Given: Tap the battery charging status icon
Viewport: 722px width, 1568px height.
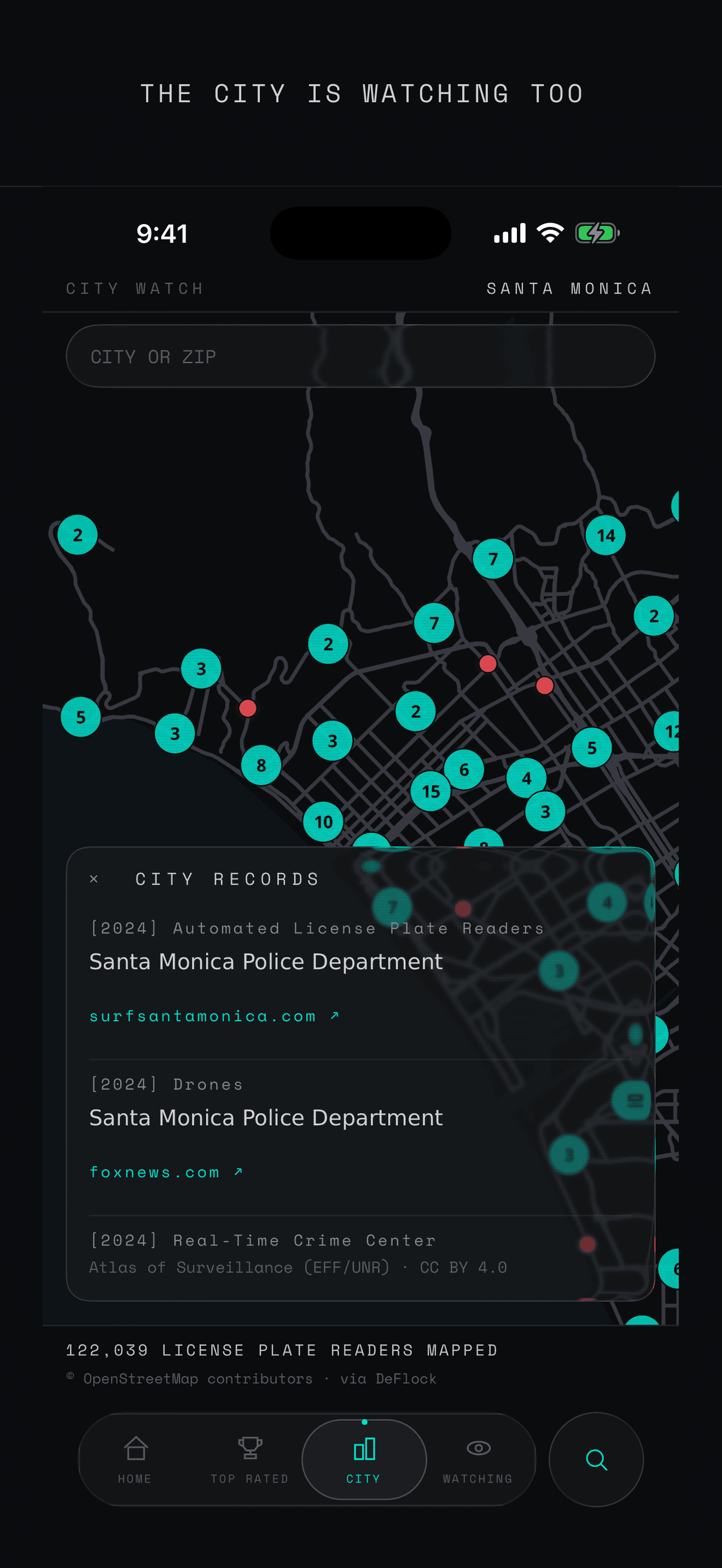Looking at the screenshot, I should click(597, 233).
